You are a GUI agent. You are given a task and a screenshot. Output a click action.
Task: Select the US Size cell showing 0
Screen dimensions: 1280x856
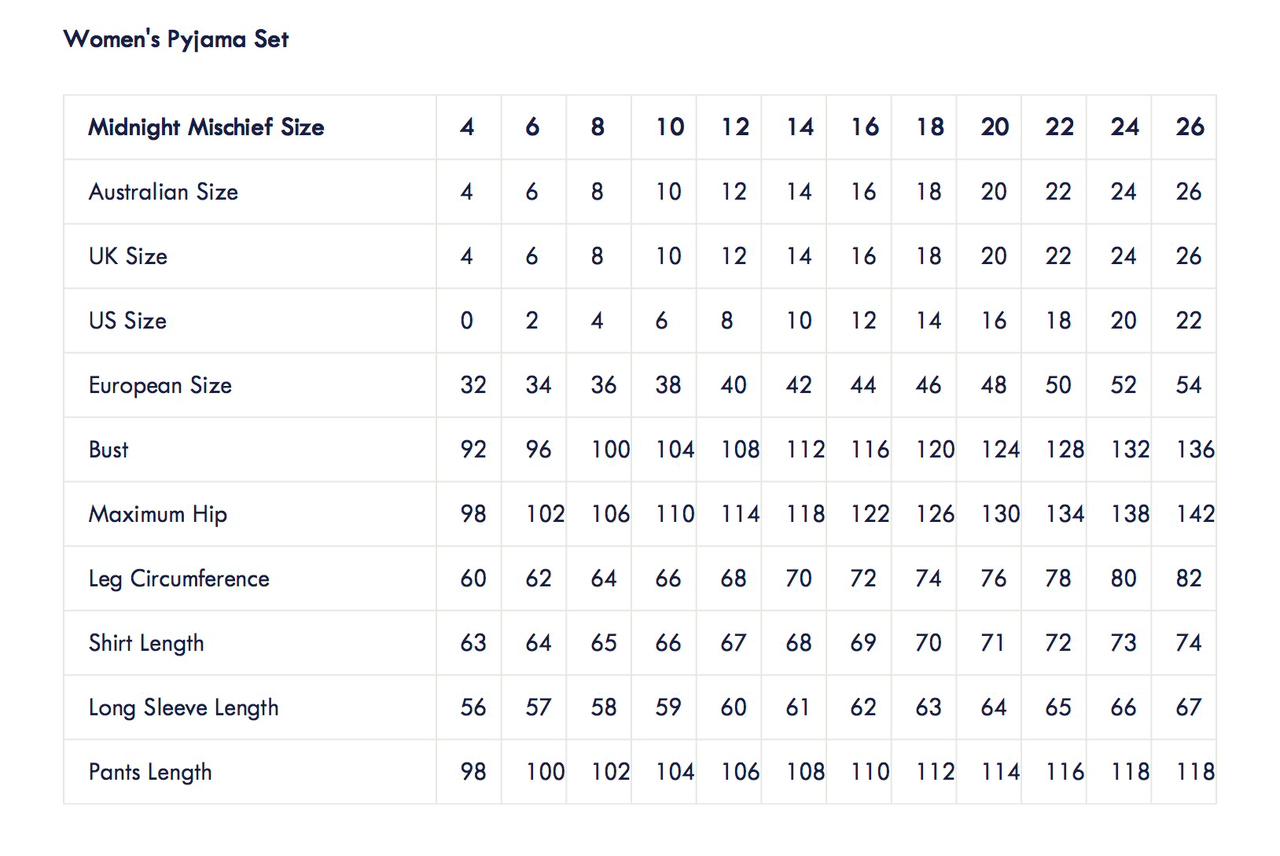[x=467, y=321]
